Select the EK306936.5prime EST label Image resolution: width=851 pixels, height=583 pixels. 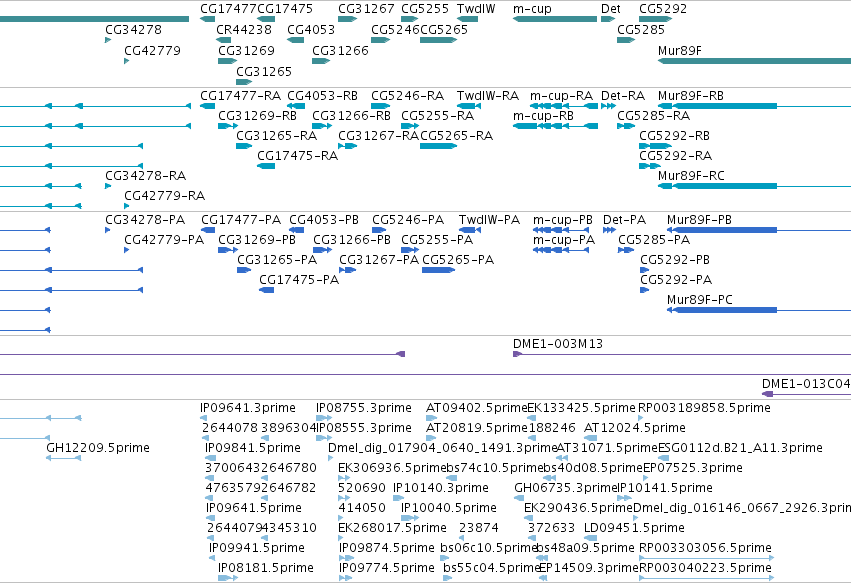[x=392, y=467]
